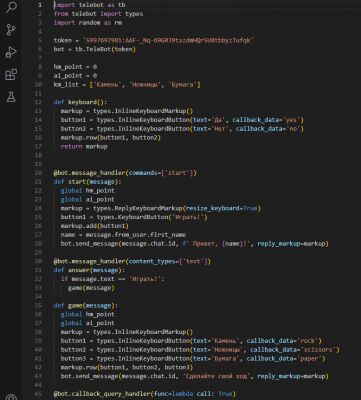Viewport: 361px width, 400px height.
Task: Click the send_message 'Привет' line
Action: (x=195, y=244)
